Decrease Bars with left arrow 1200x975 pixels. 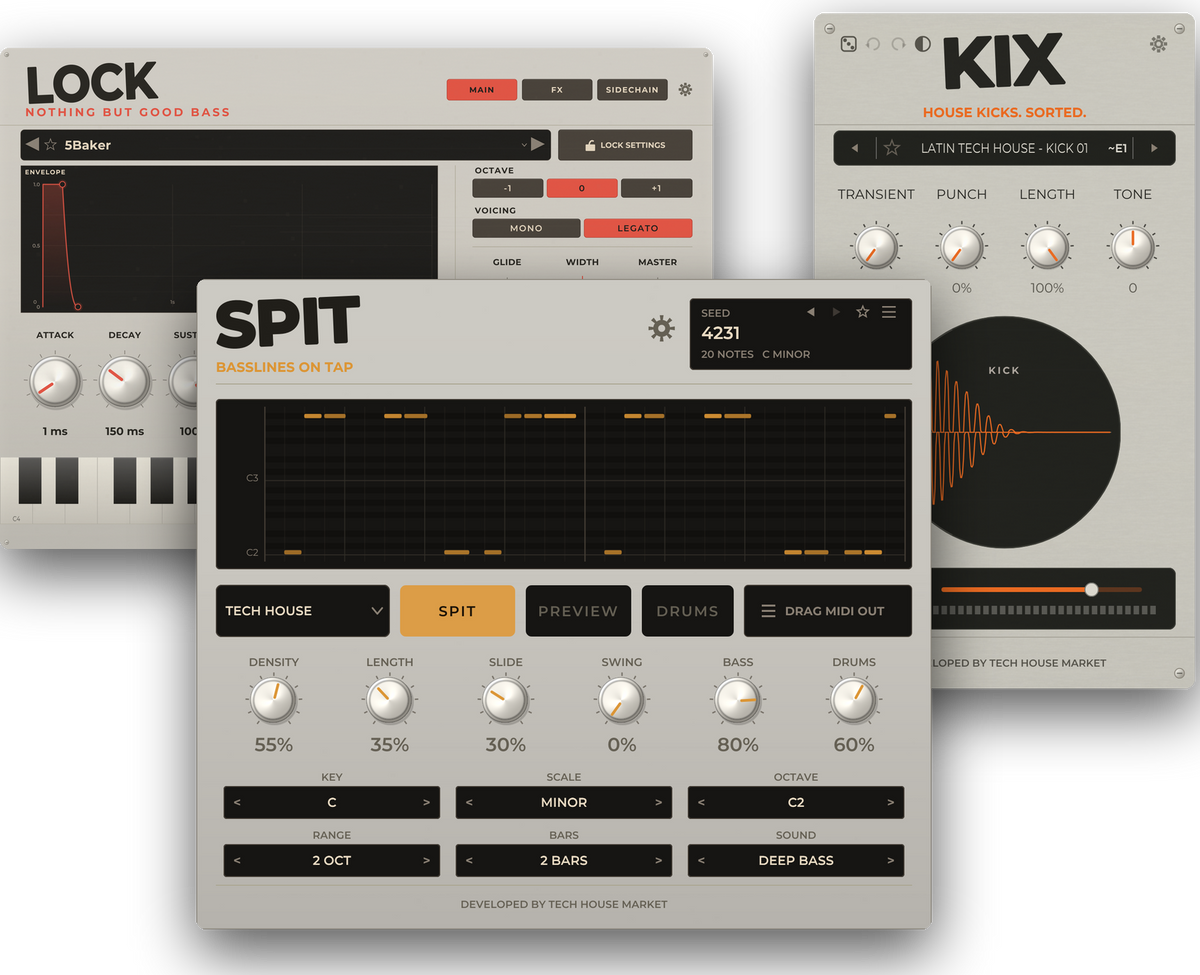(469, 860)
